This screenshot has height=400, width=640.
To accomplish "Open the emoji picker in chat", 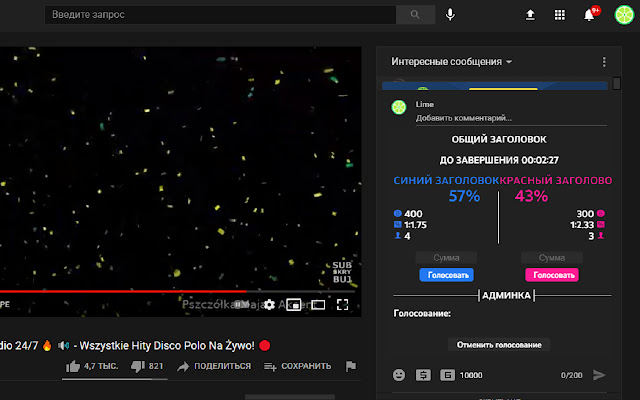I will pos(399,375).
